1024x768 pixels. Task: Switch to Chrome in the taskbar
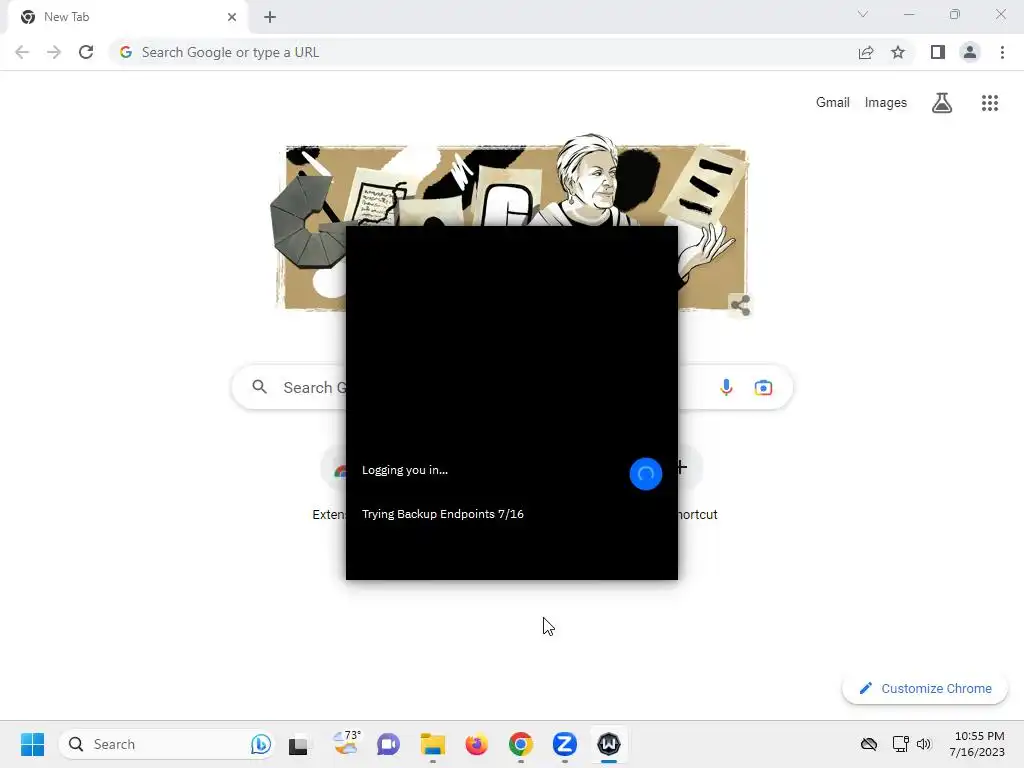520,744
